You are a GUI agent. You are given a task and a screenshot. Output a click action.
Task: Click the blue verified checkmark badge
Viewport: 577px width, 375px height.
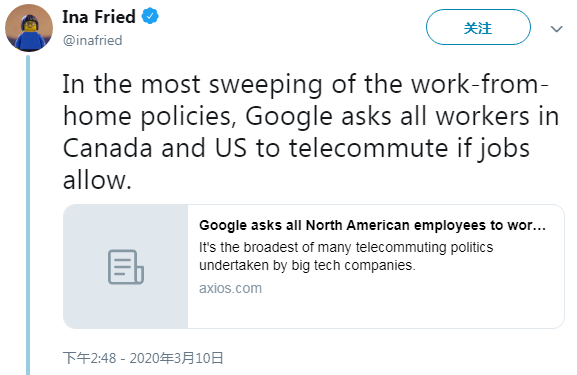[150, 17]
